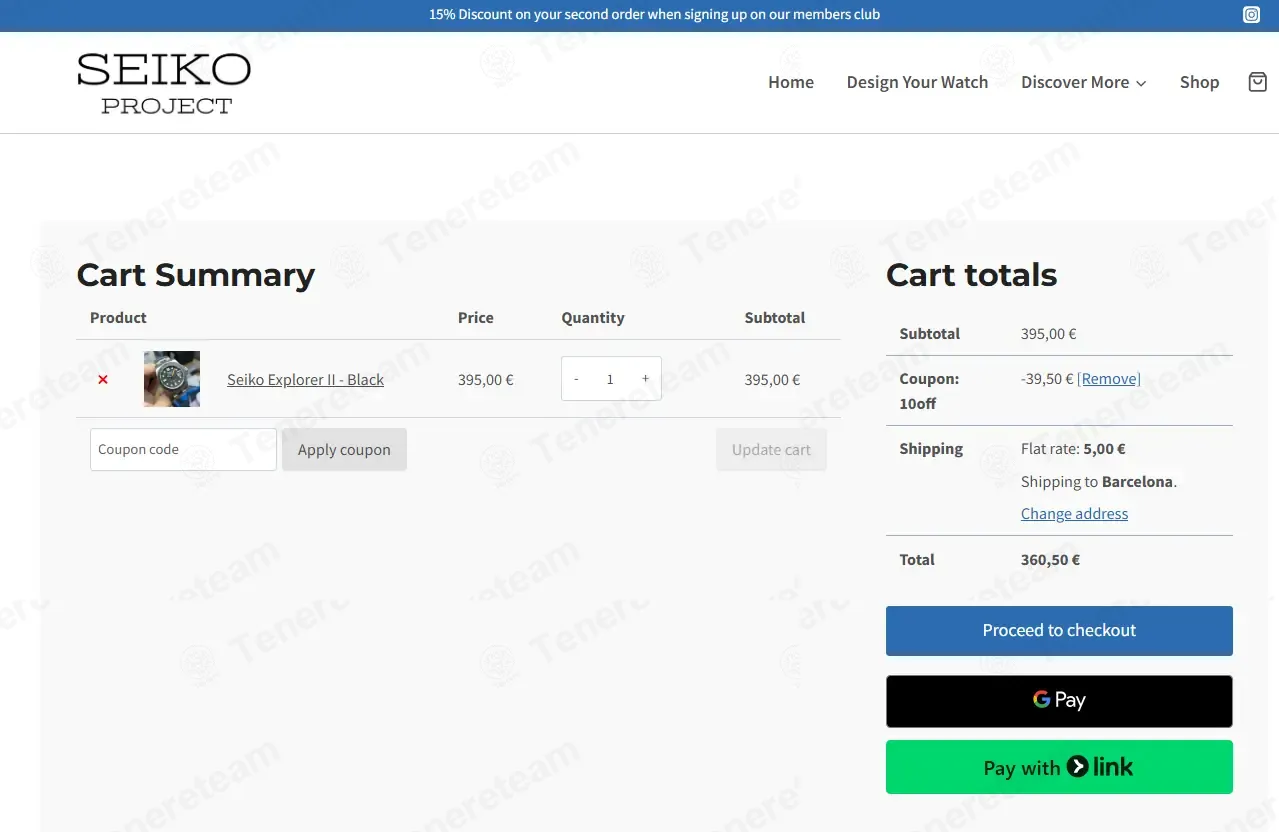Click Proceed to checkout button
Viewport: 1279px width, 832px height.
1059,631
